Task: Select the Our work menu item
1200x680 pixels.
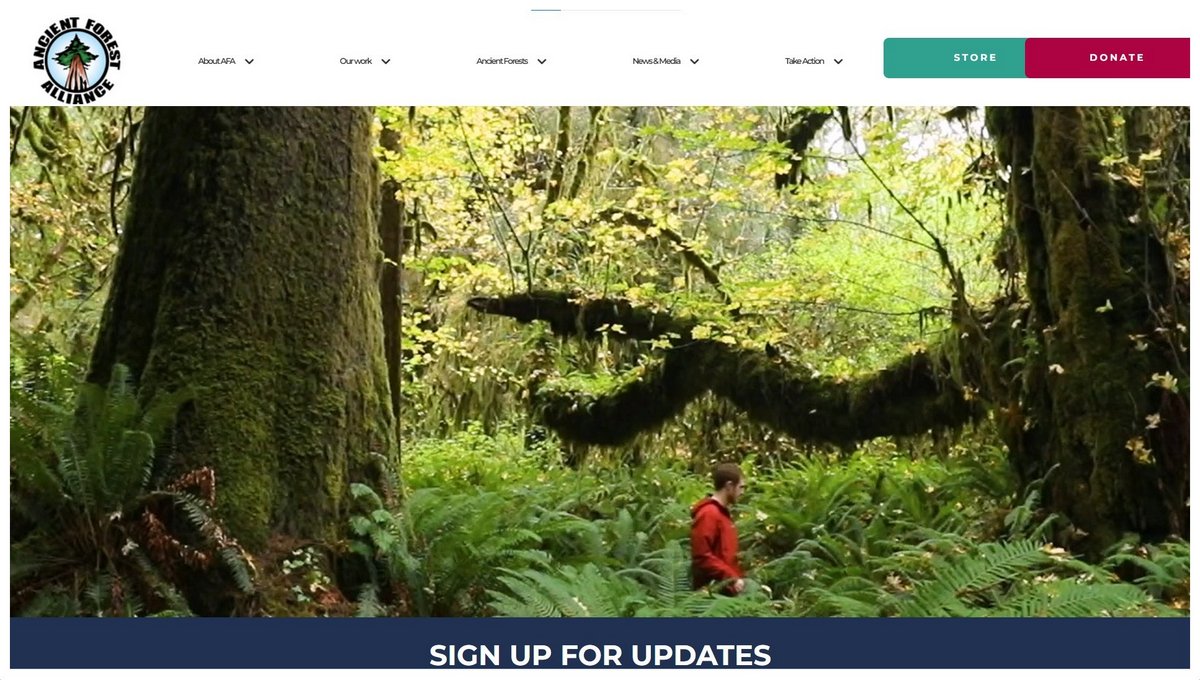Action: tap(356, 62)
